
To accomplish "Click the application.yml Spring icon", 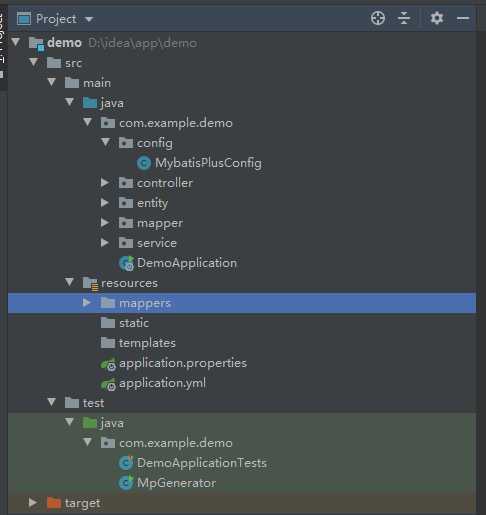I will [x=108, y=384].
